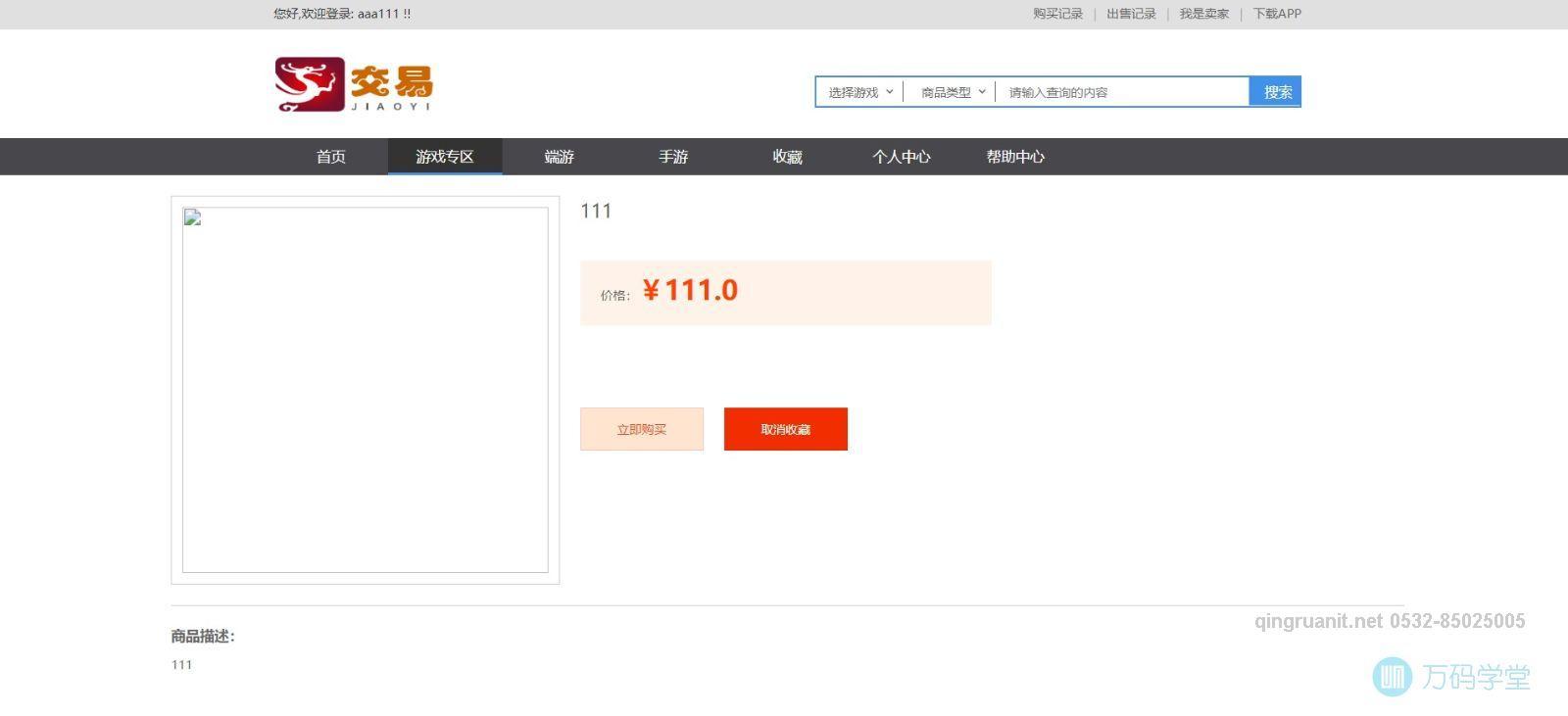Click the 立即购买 button
1568x716 pixels.
click(642, 429)
